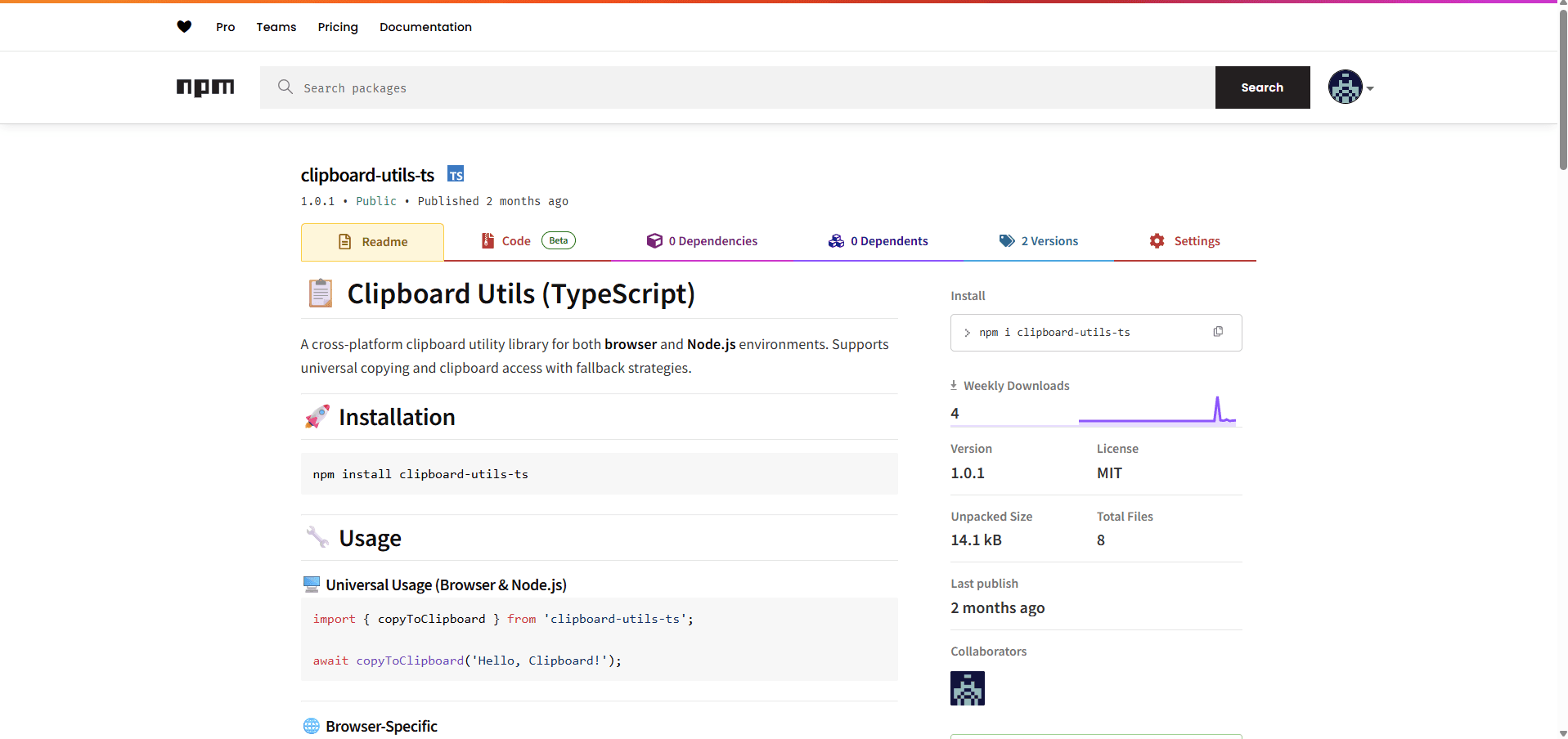This screenshot has width=1568, height=739.
Task: Click the heart icon in top navigation
Action: tap(184, 27)
